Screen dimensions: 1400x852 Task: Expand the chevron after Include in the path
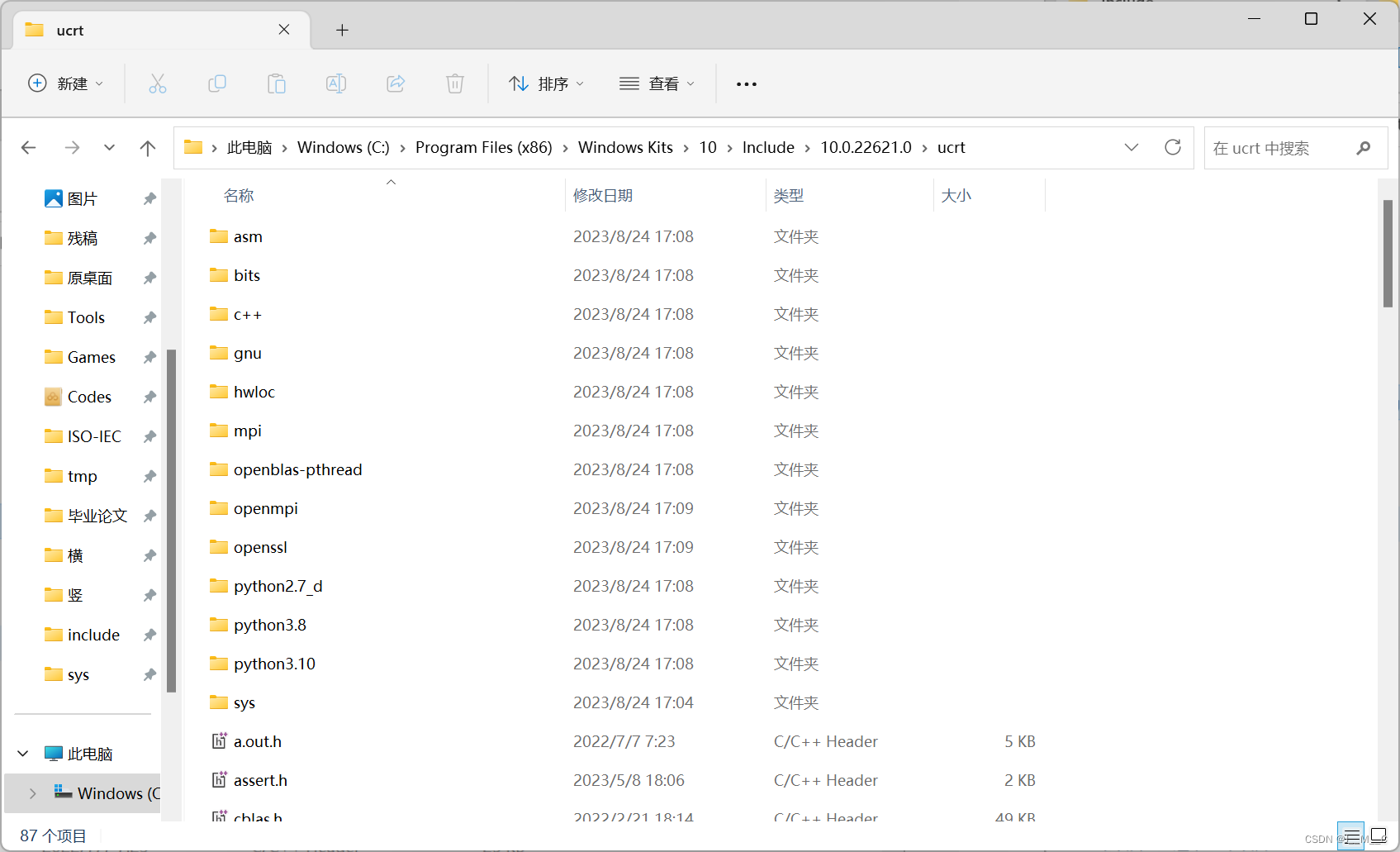(807, 148)
